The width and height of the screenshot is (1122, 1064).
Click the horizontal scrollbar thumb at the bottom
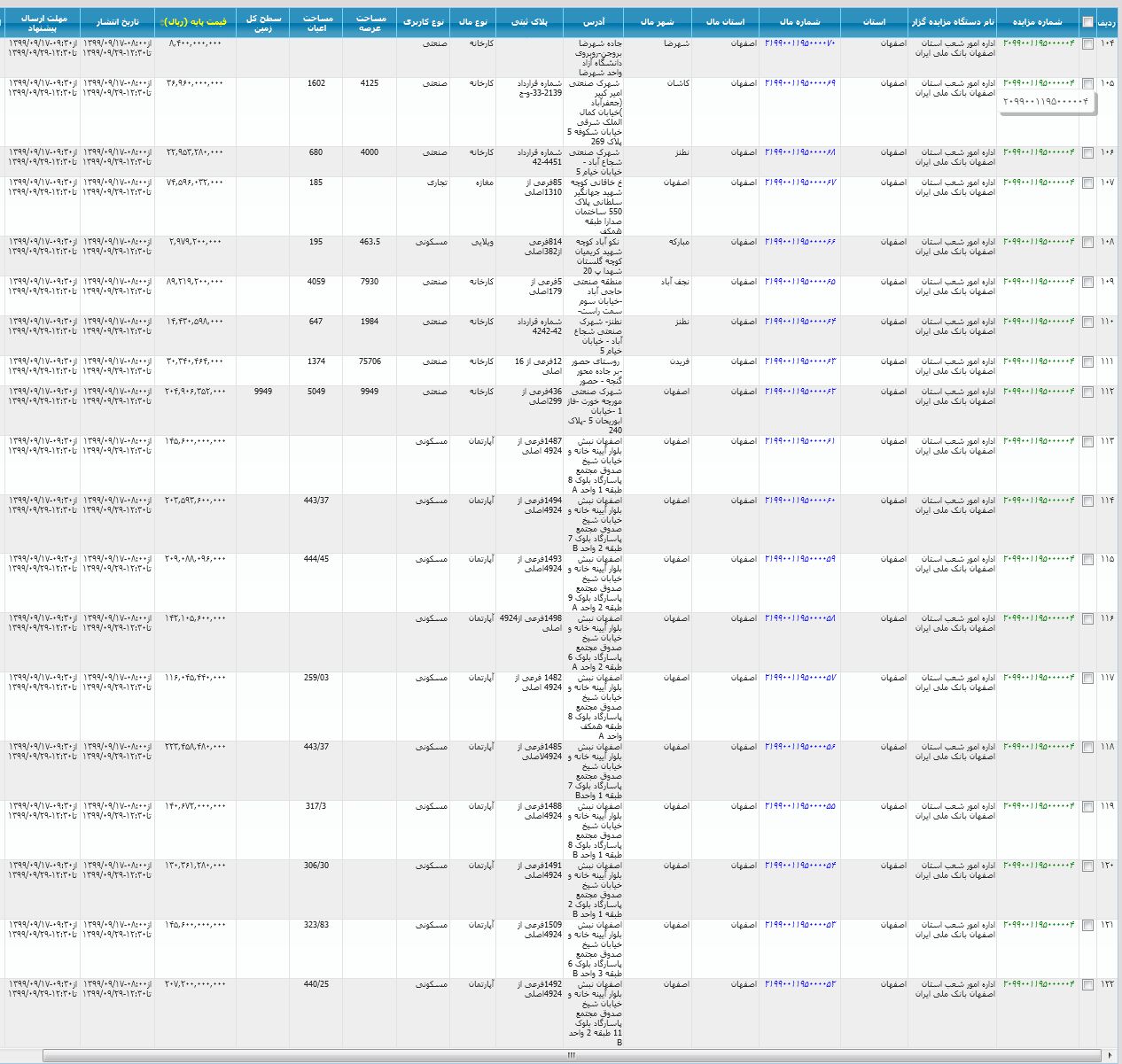pyautogui.click(x=572, y=1055)
